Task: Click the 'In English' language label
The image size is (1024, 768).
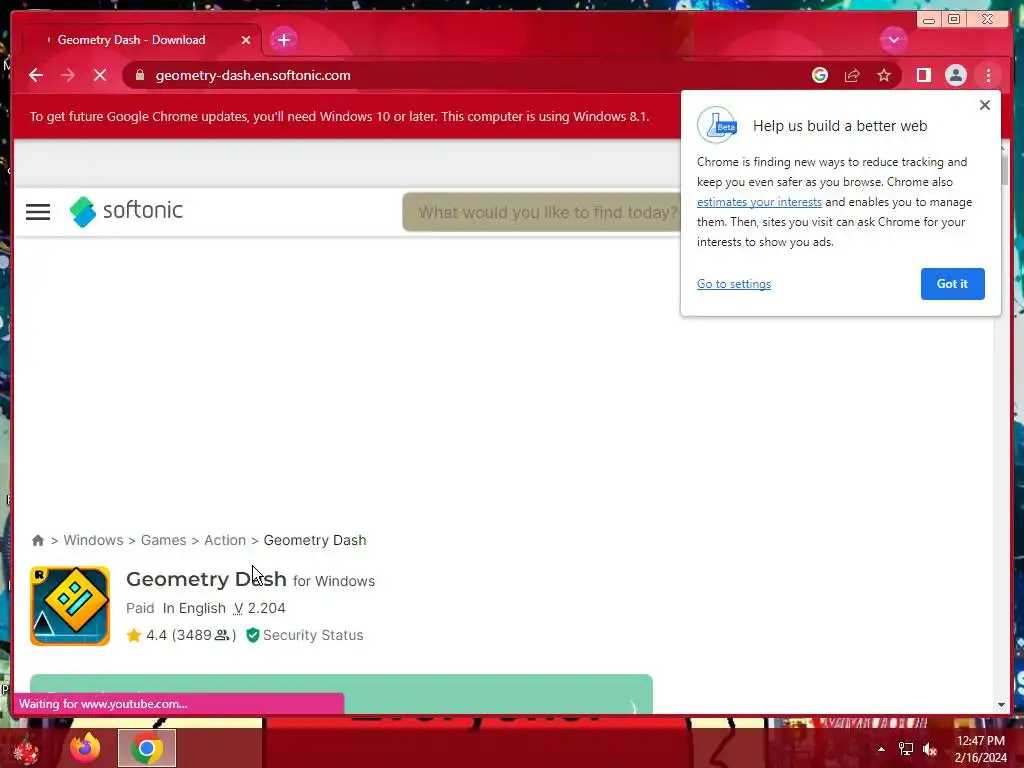Action: [x=194, y=608]
